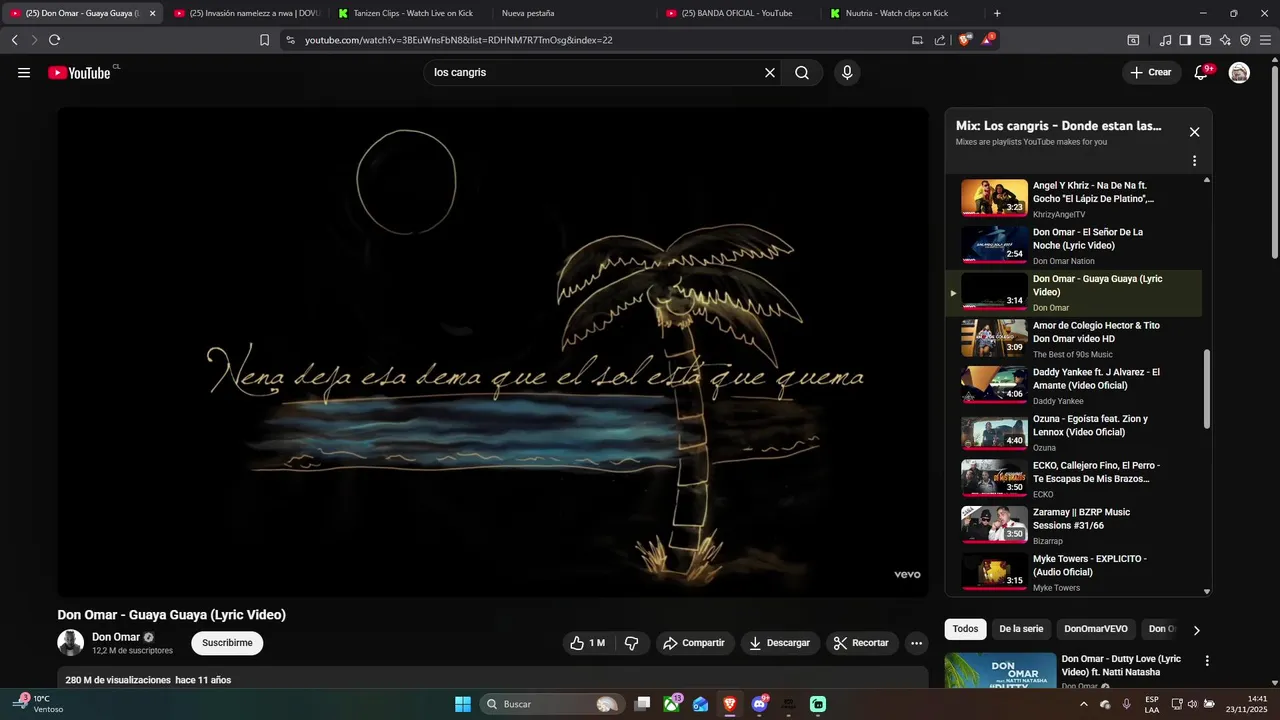Select the 'De la serie' filter chip

click(1021, 629)
